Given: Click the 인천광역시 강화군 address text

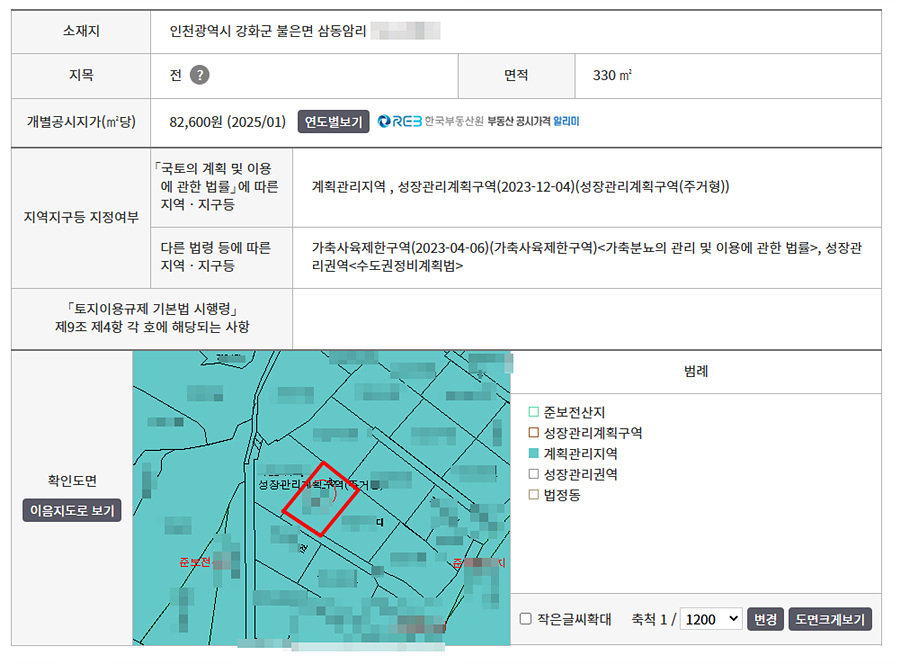Looking at the screenshot, I should (x=268, y=31).
